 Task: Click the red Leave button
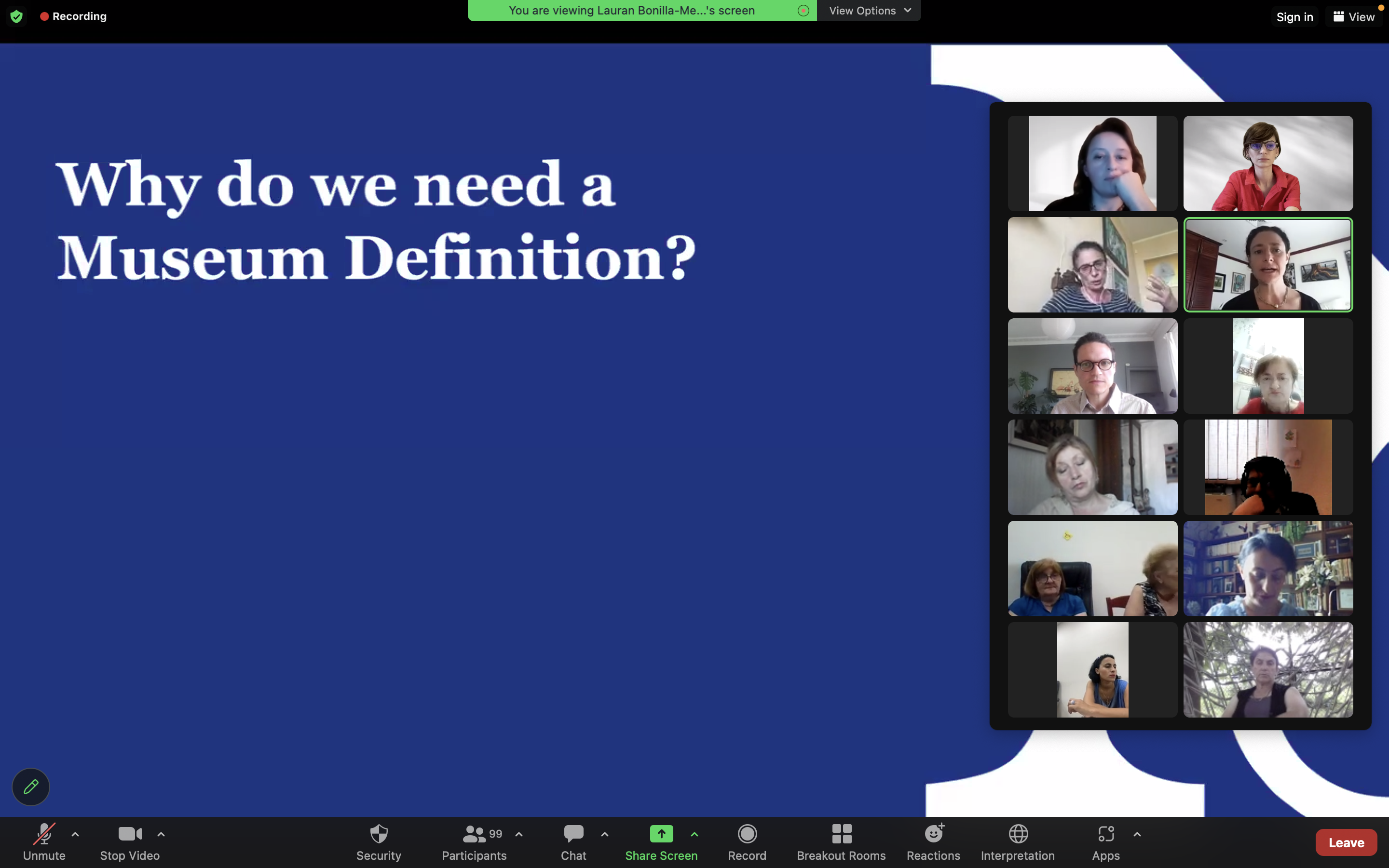click(1346, 842)
